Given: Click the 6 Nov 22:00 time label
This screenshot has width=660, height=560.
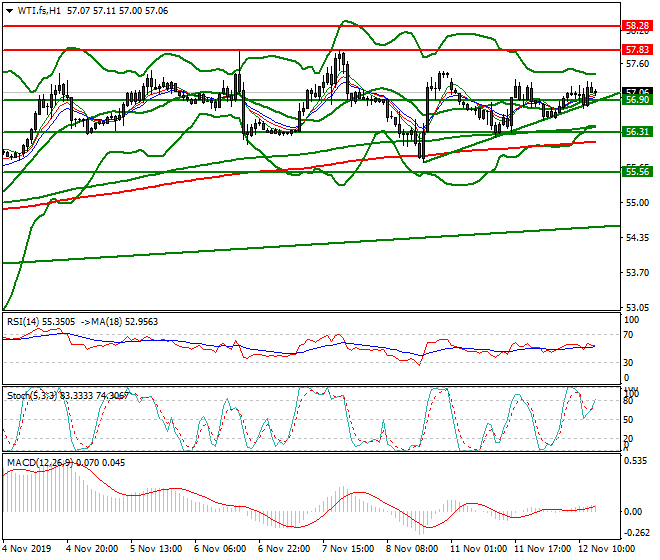Looking at the screenshot, I should point(284,549).
